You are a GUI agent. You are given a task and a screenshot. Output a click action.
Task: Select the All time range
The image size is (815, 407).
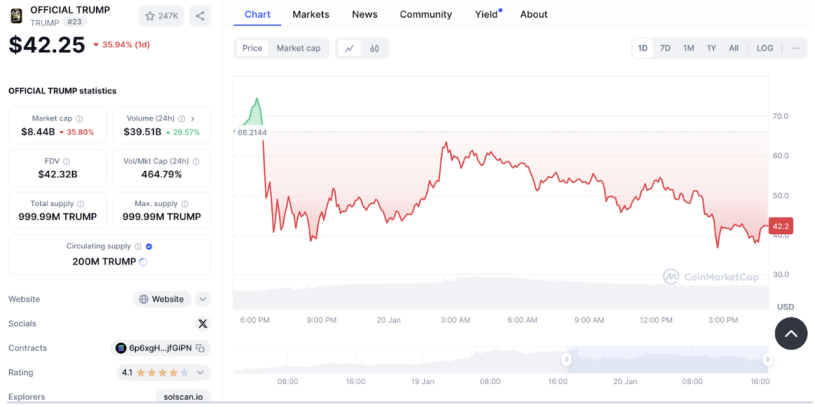tap(733, 48)
